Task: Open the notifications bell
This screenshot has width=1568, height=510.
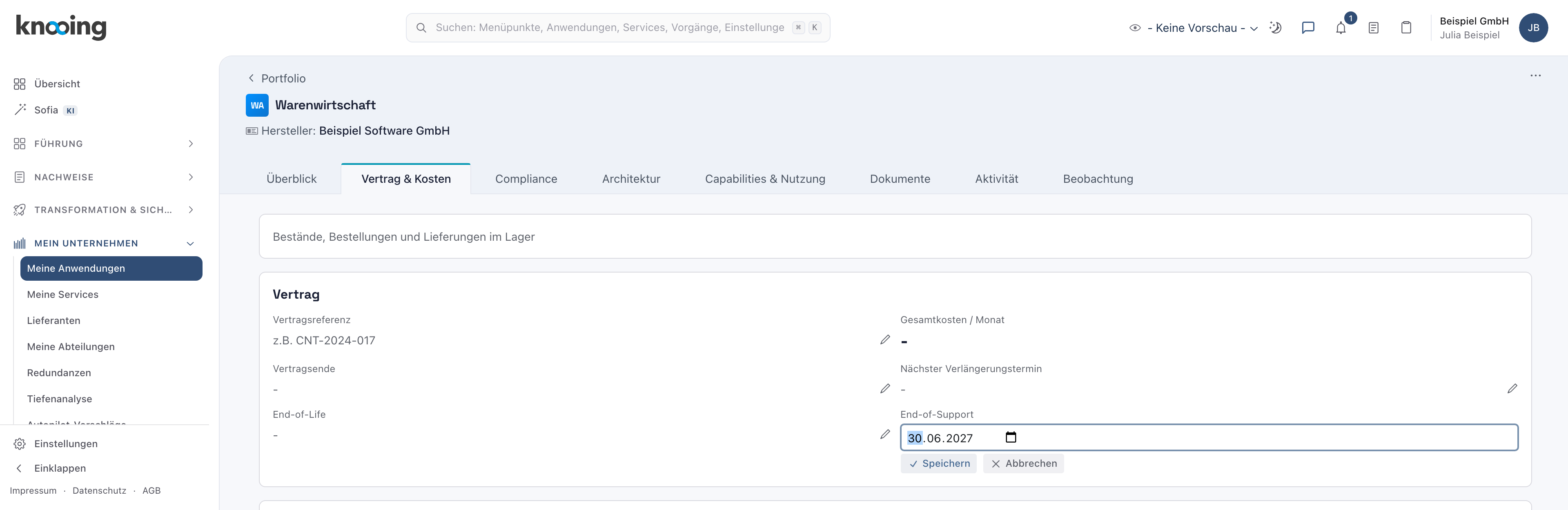Action: pyautogui.click(x=1341, y=28)
